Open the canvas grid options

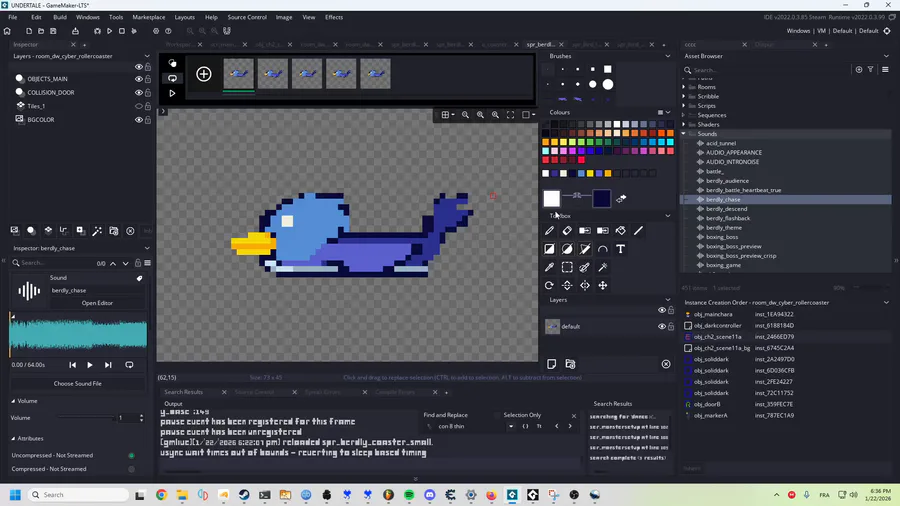447,115
